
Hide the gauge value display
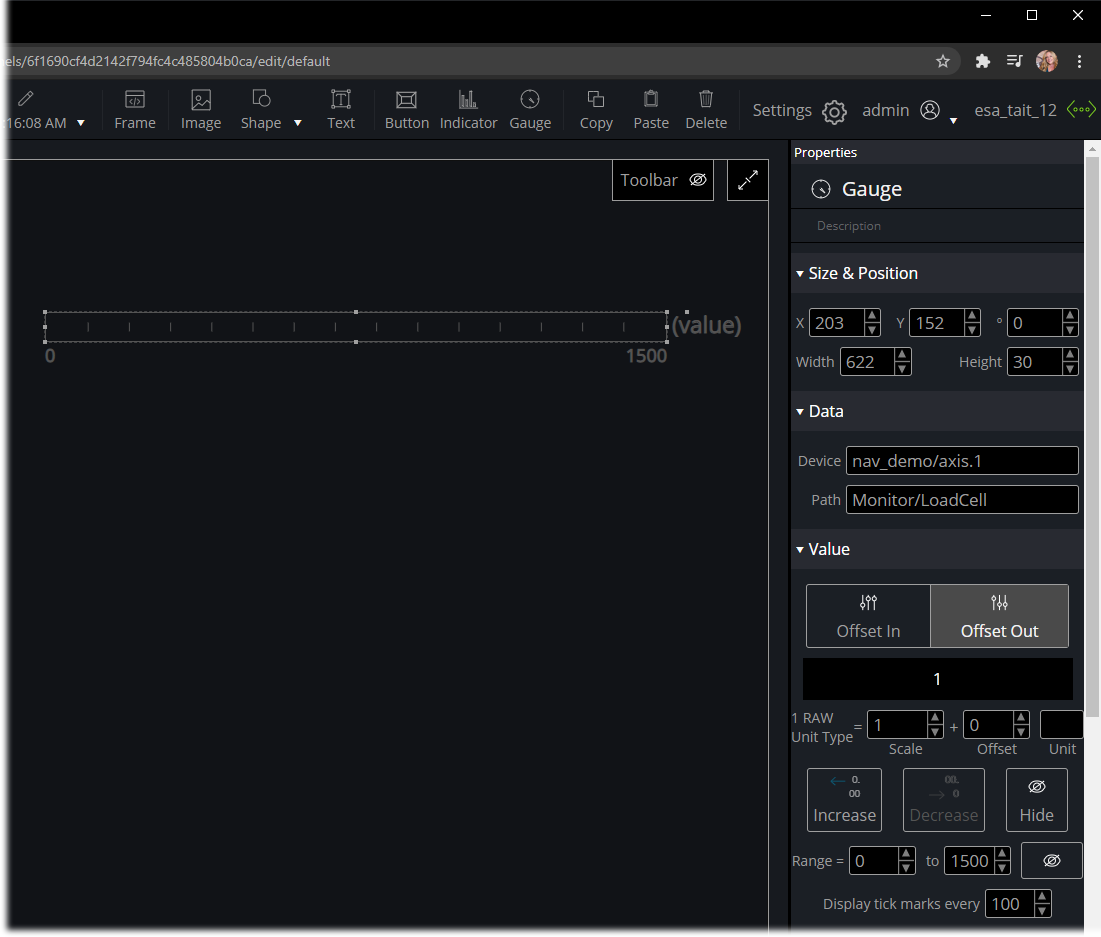click(x=1036, y=800)
